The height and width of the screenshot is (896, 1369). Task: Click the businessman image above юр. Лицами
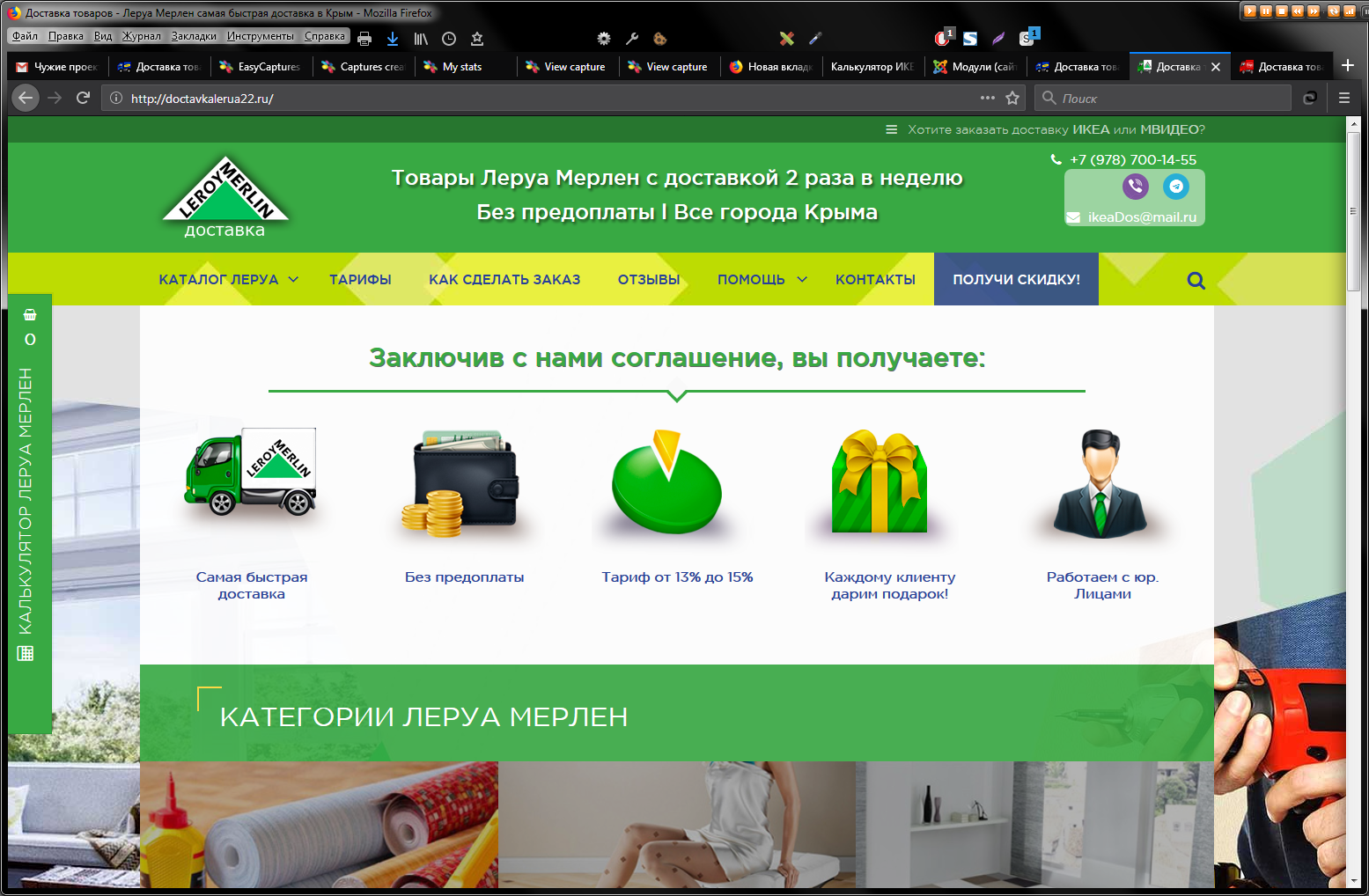(1100, 483)
